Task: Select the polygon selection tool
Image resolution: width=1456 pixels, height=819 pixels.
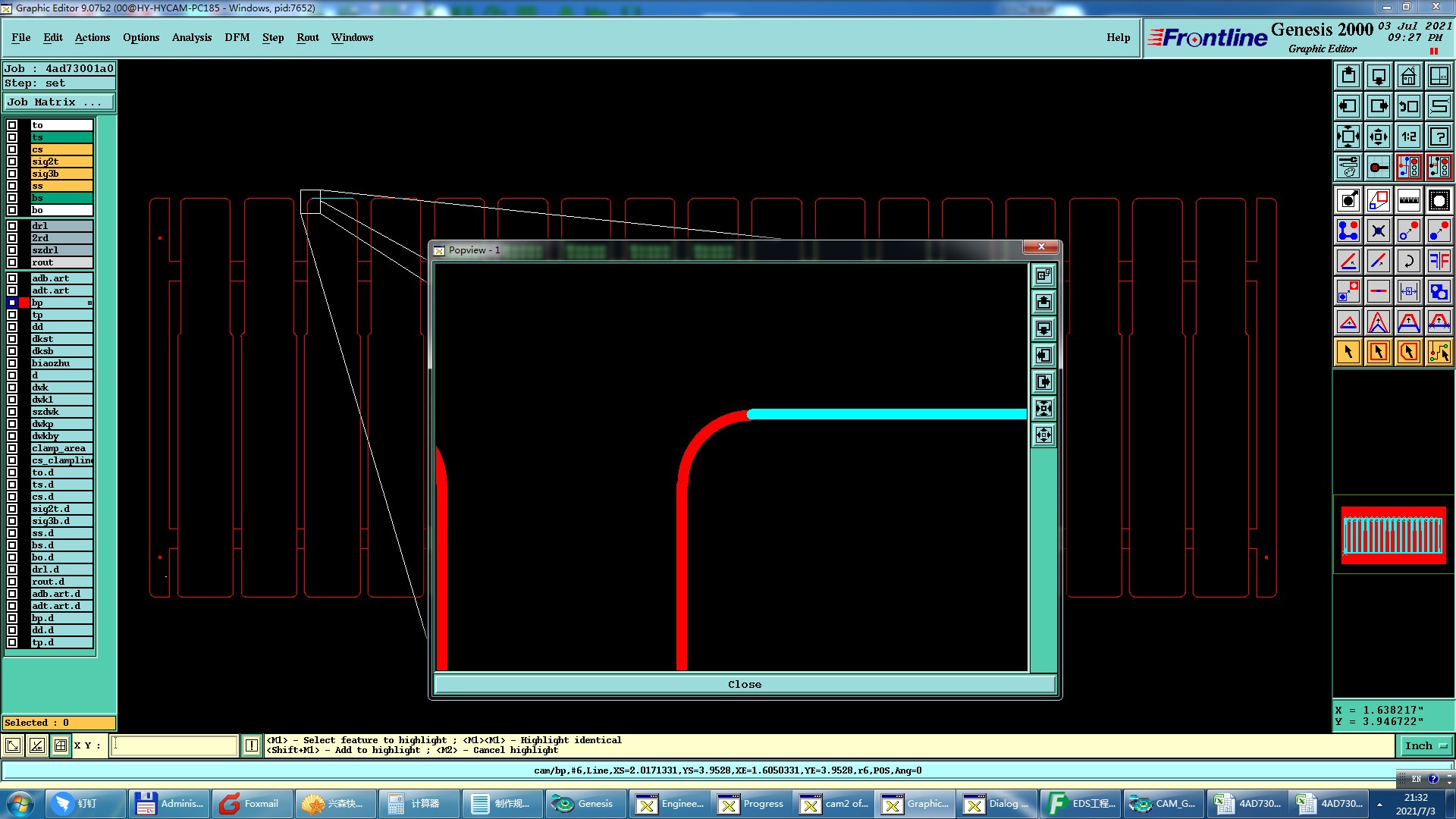Action: (x=1409, y=352)
